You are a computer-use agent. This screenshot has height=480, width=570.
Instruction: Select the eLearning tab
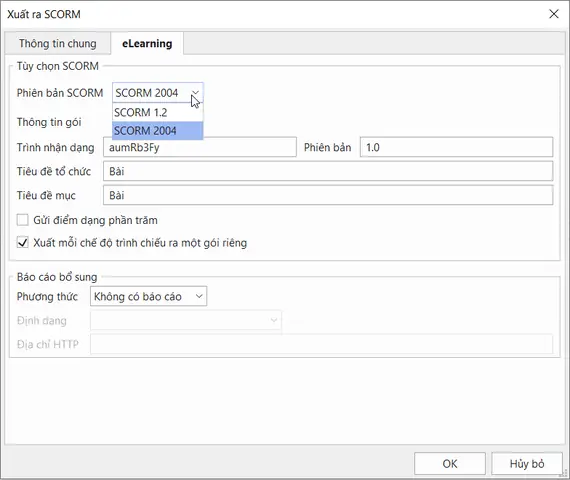pyautogui.click(x=147, y=43)
